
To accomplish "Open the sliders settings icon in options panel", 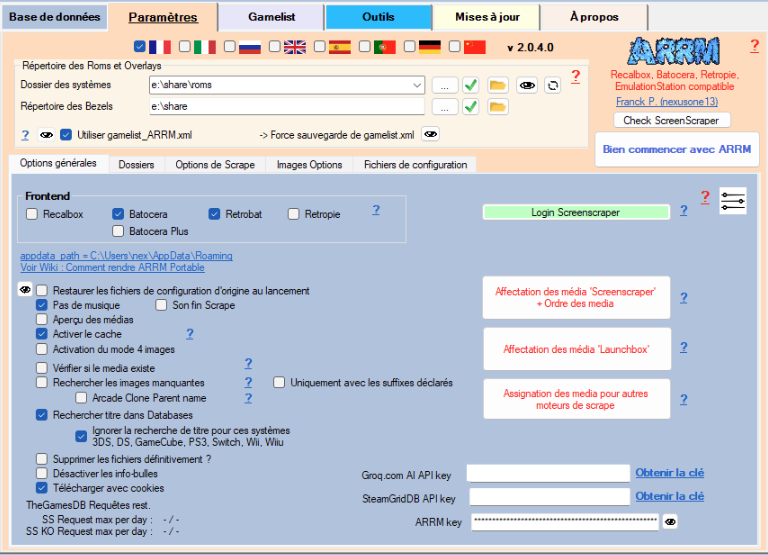I will [733, 201].
